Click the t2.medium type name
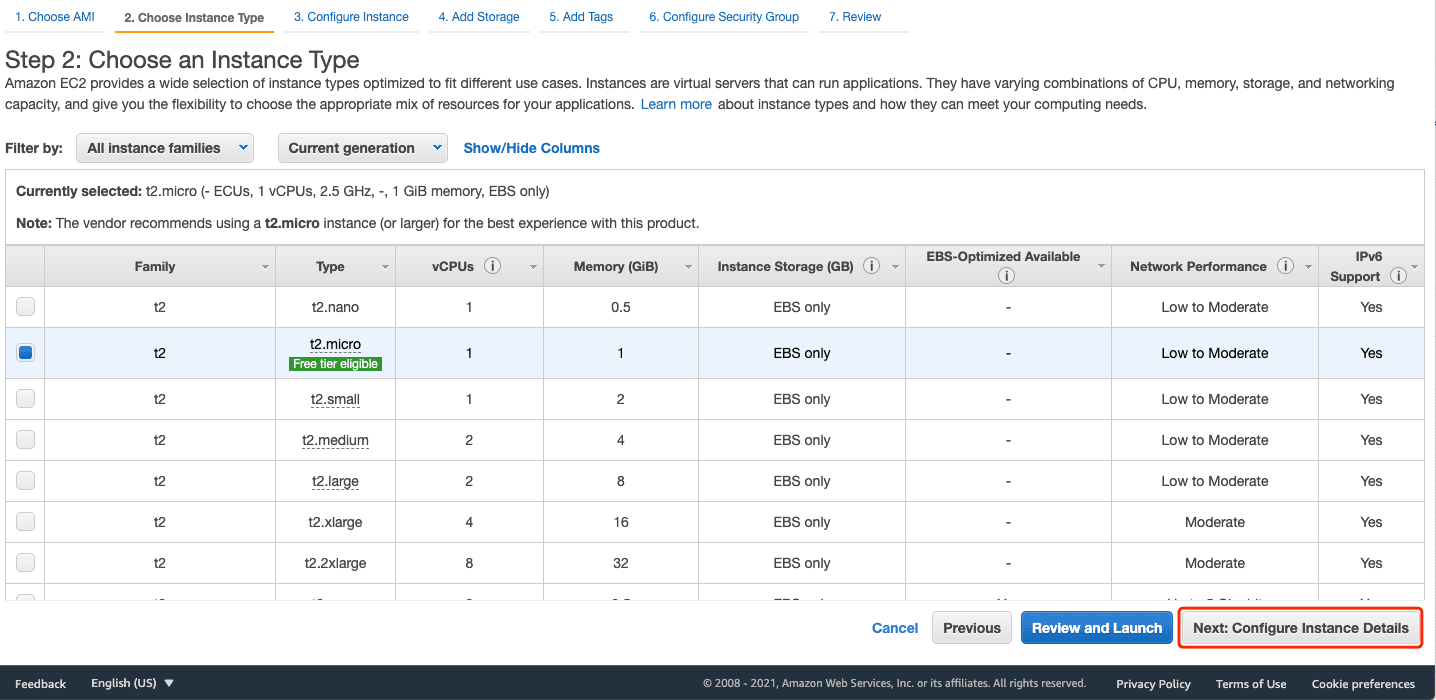The width and height of the screenshot is (1436, 700). point(335,440)
